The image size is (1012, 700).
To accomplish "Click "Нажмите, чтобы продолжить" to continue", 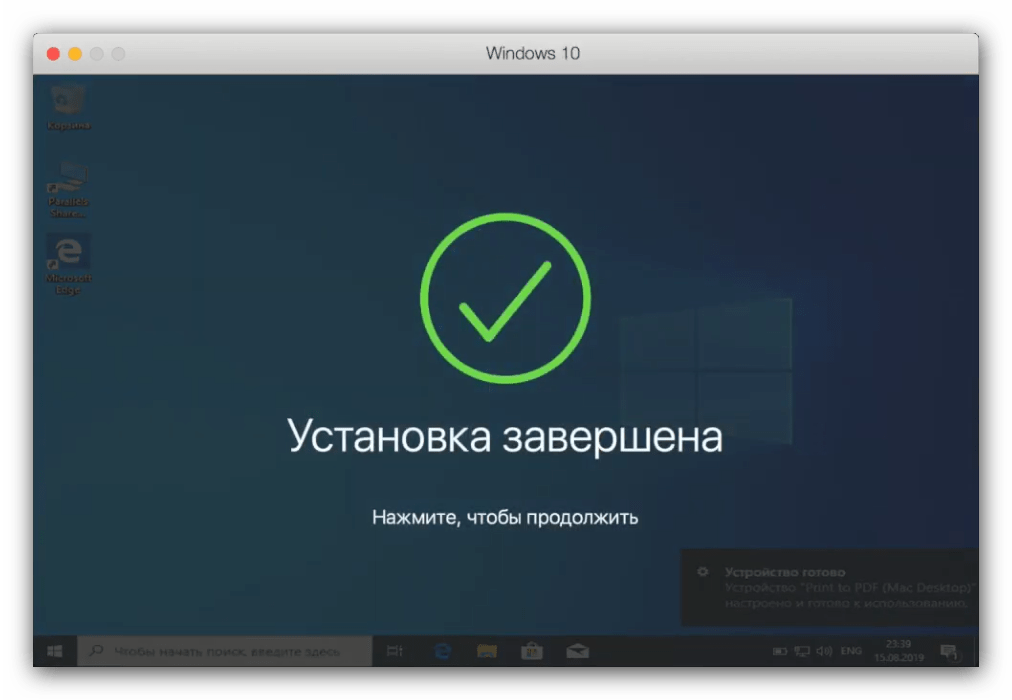I will click(x=505, y=518).
